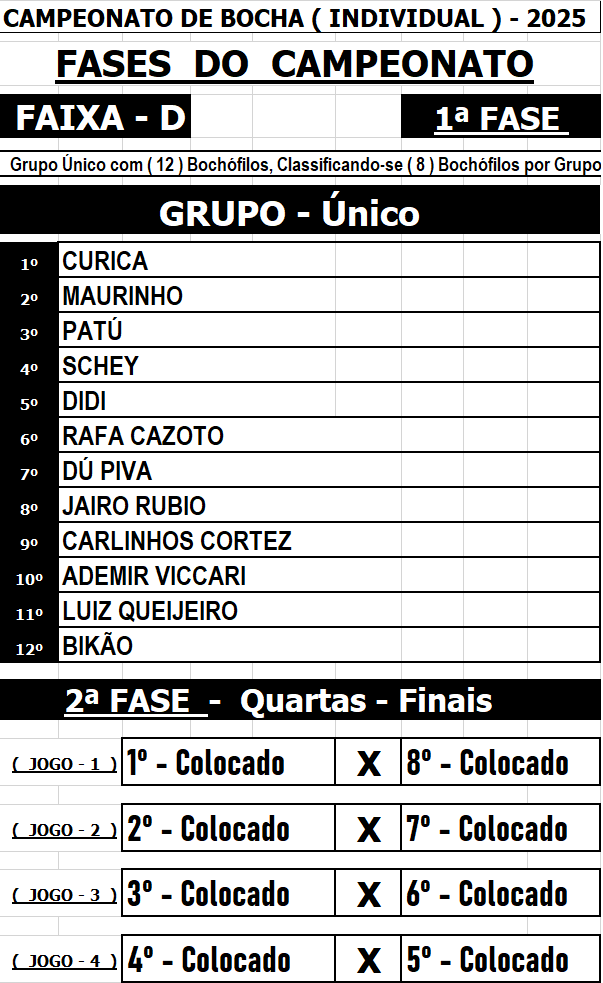Select the SCHEY cell

pos(329,365)
